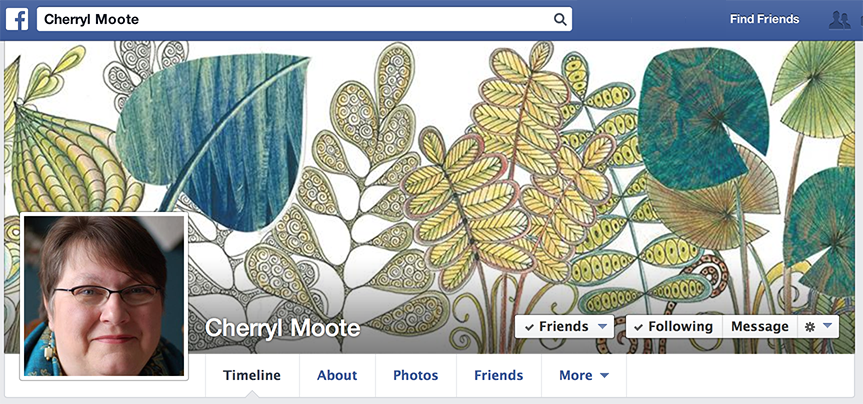The image size is (863, 404).
Task: Click the checkmark on Friends button
Action: 529,327
